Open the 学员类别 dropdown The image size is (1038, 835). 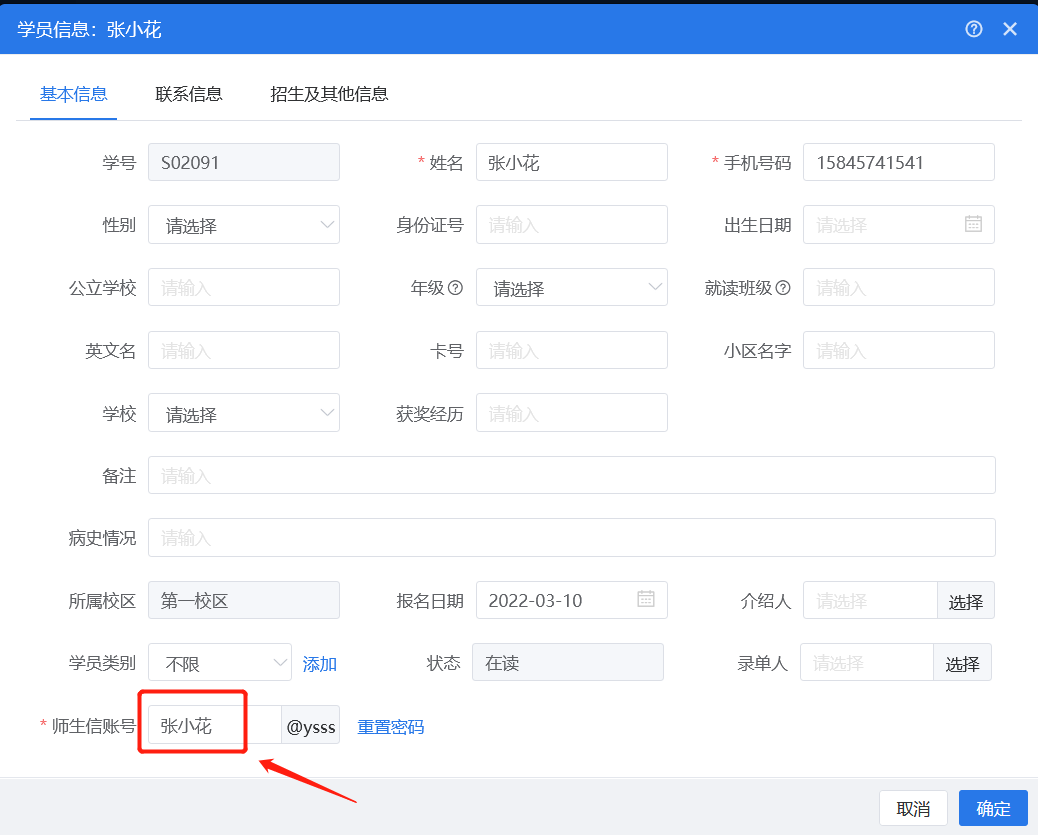click(x=220, y=662)
